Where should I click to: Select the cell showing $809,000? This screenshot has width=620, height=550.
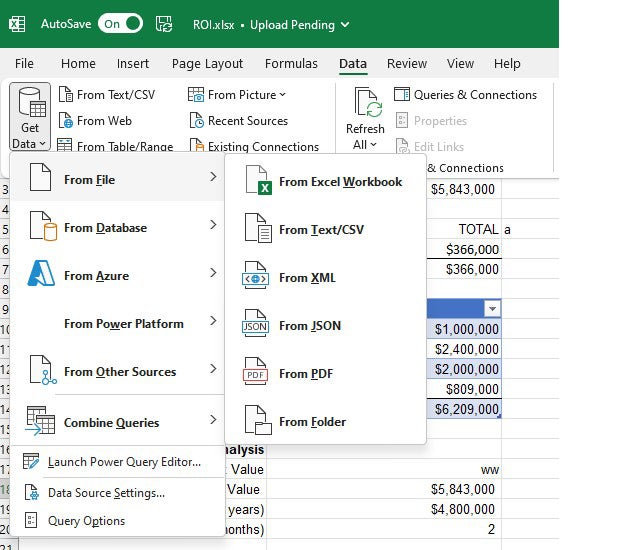464,389
